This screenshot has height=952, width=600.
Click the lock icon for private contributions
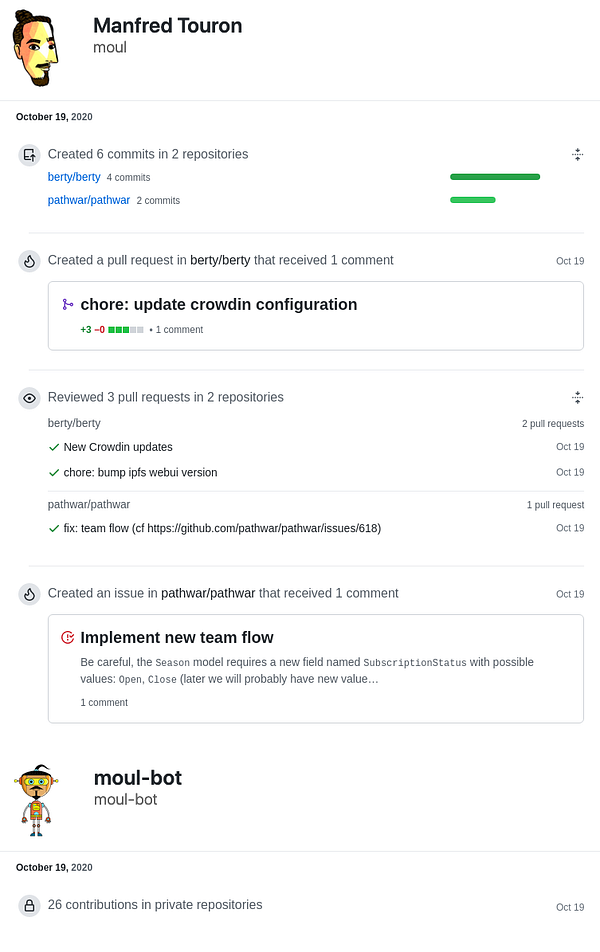(30, 906)
